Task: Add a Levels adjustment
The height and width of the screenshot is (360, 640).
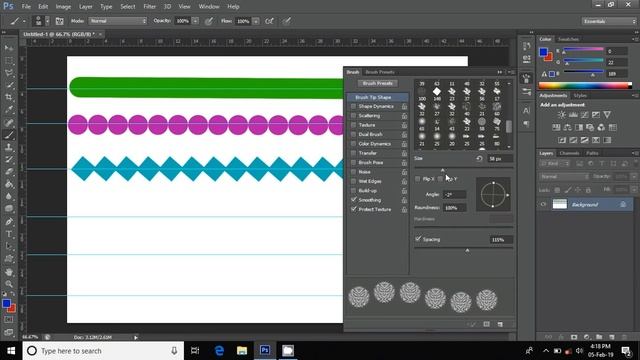Action: tap(573, 115)
